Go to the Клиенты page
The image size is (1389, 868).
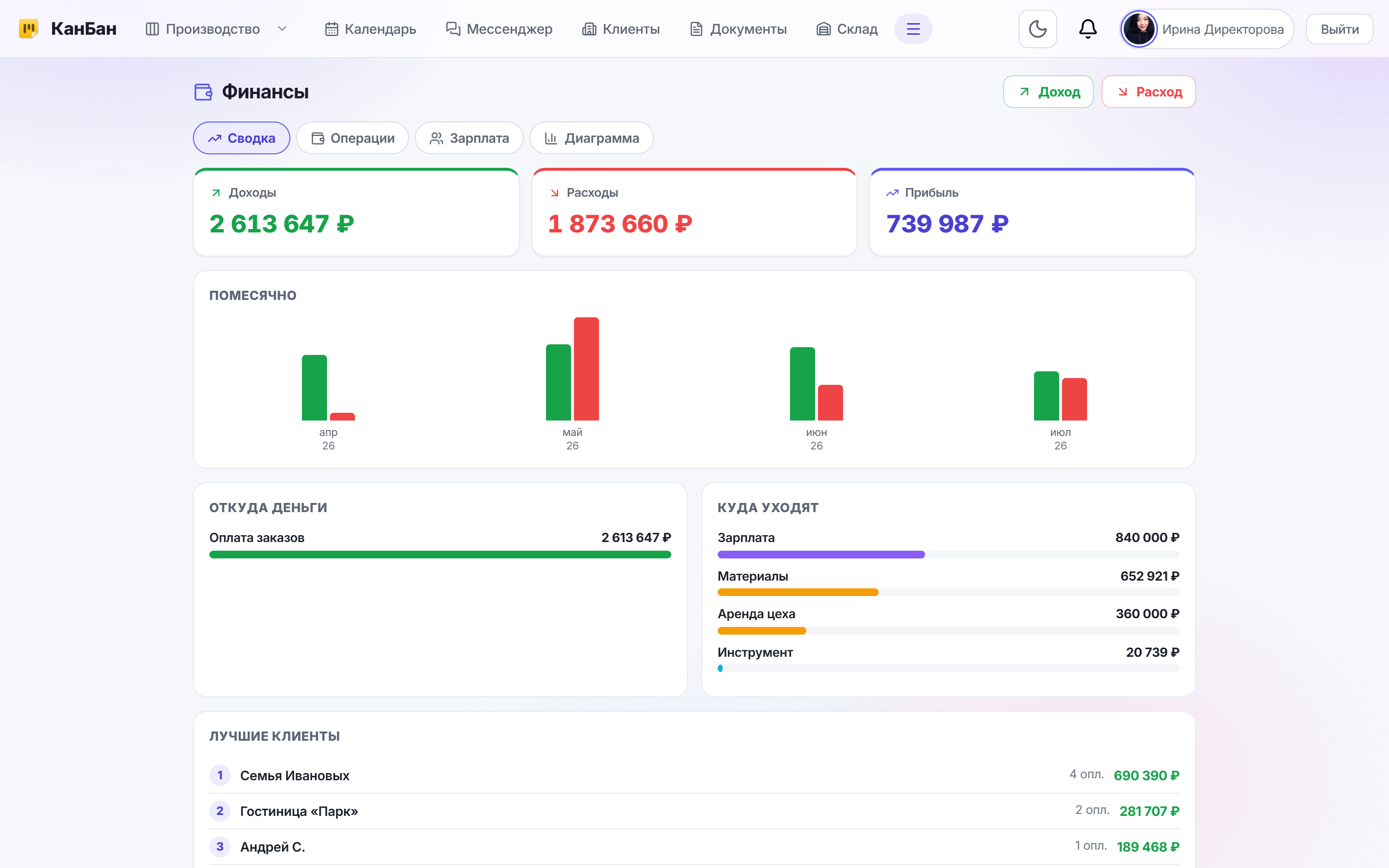(621, 29)
